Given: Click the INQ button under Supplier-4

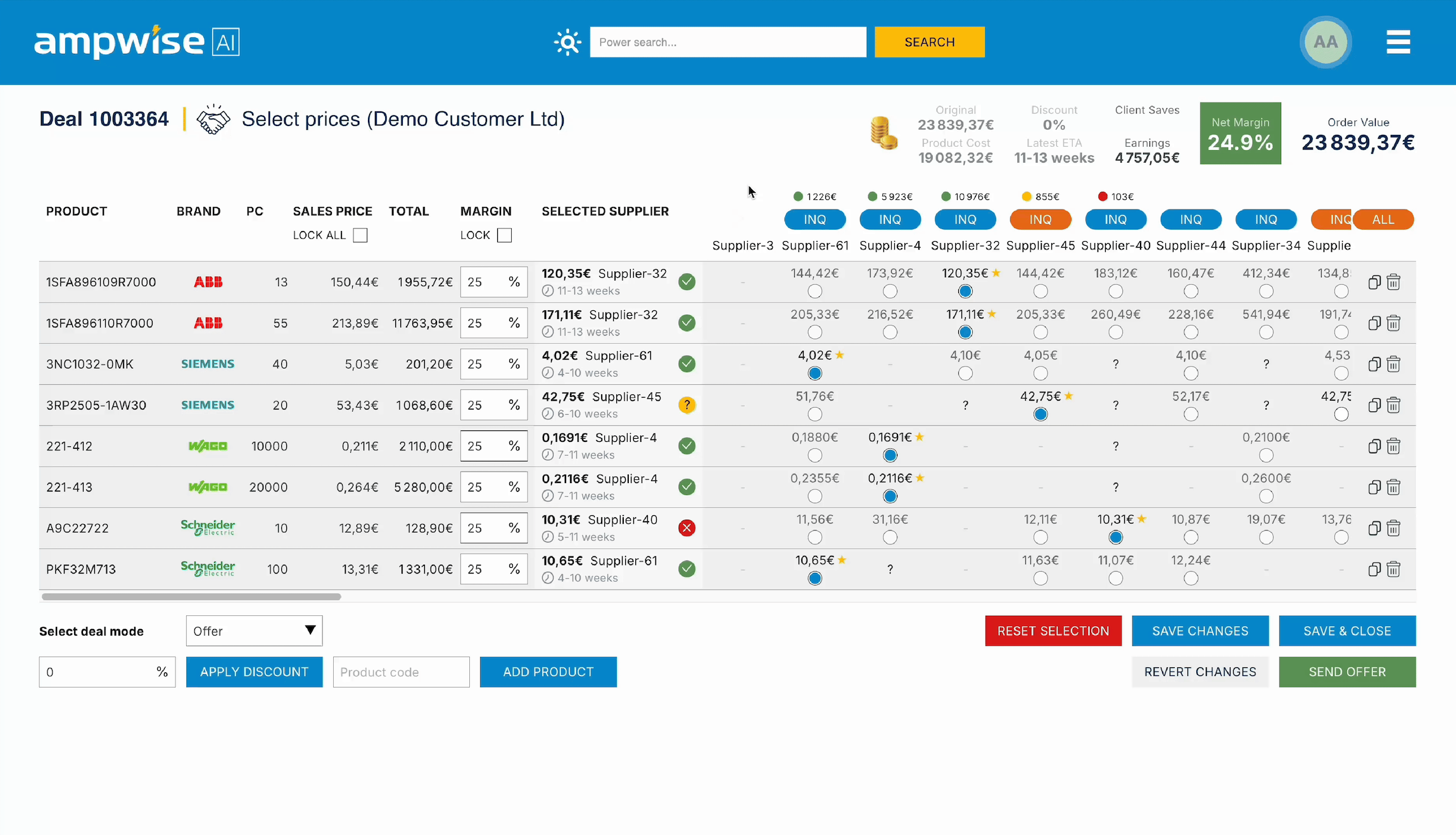Looking at the screenshot, I should tap(890, 219).
